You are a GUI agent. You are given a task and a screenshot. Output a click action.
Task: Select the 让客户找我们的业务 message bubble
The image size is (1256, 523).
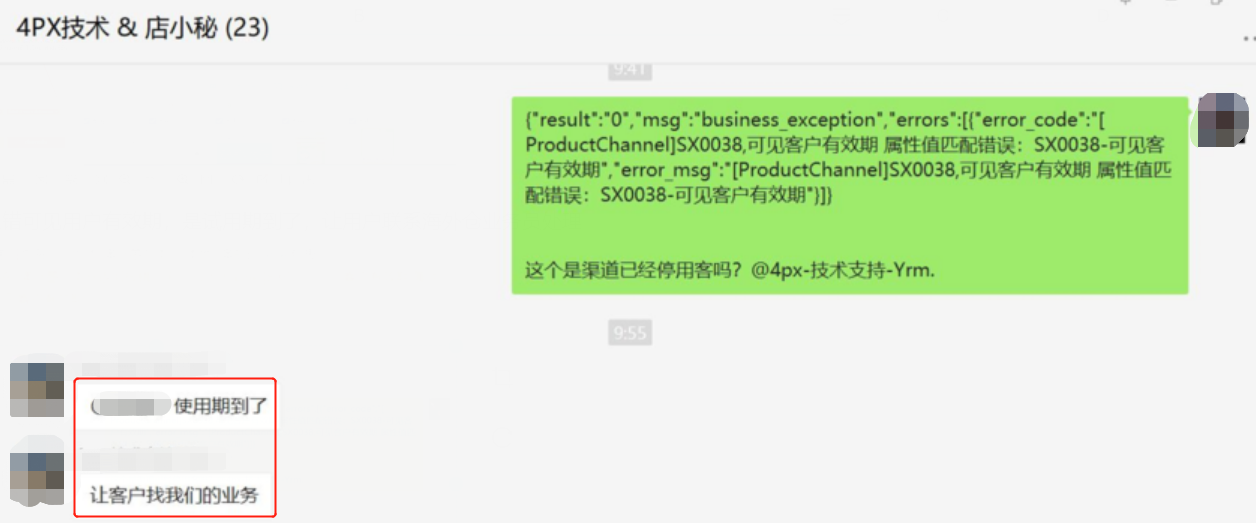point(176,495)
